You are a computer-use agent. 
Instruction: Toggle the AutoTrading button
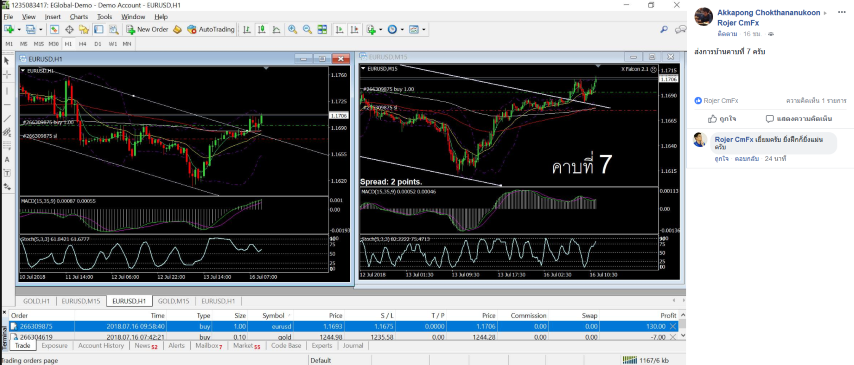click(x=211, y=29)
